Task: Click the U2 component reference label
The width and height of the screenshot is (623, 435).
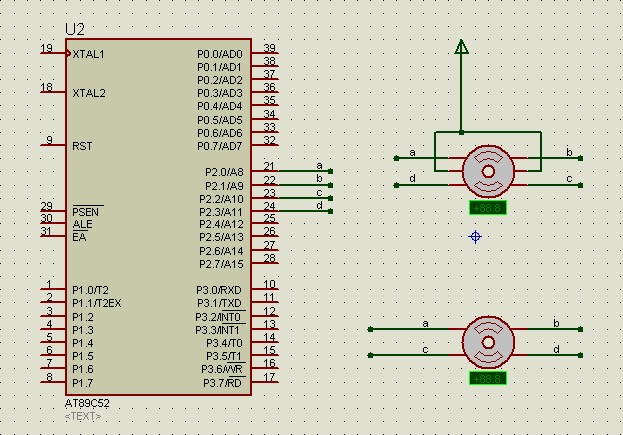Action: coord(75,29)
